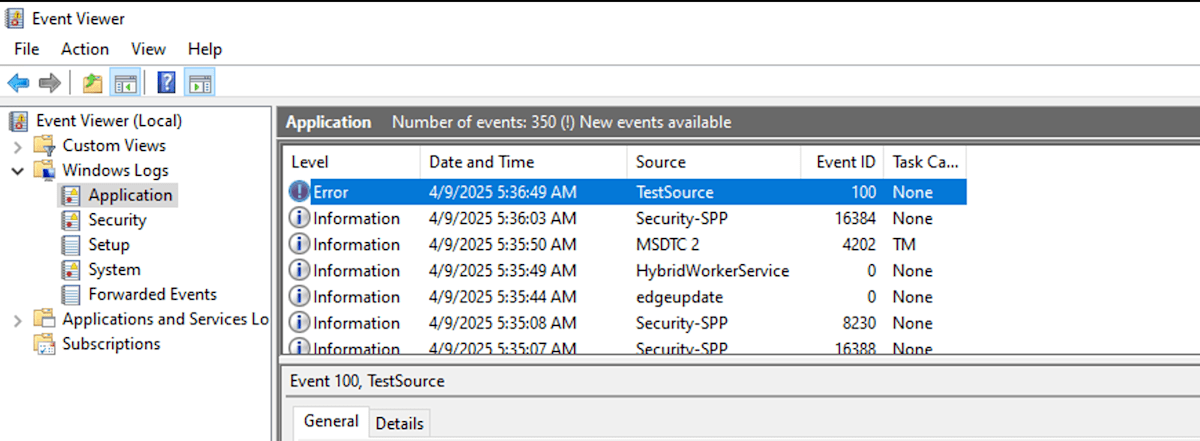Select the Custom Views tree label
This screenshot has height=441, width=1200.
pyautogui.click(x=114, y=146)
